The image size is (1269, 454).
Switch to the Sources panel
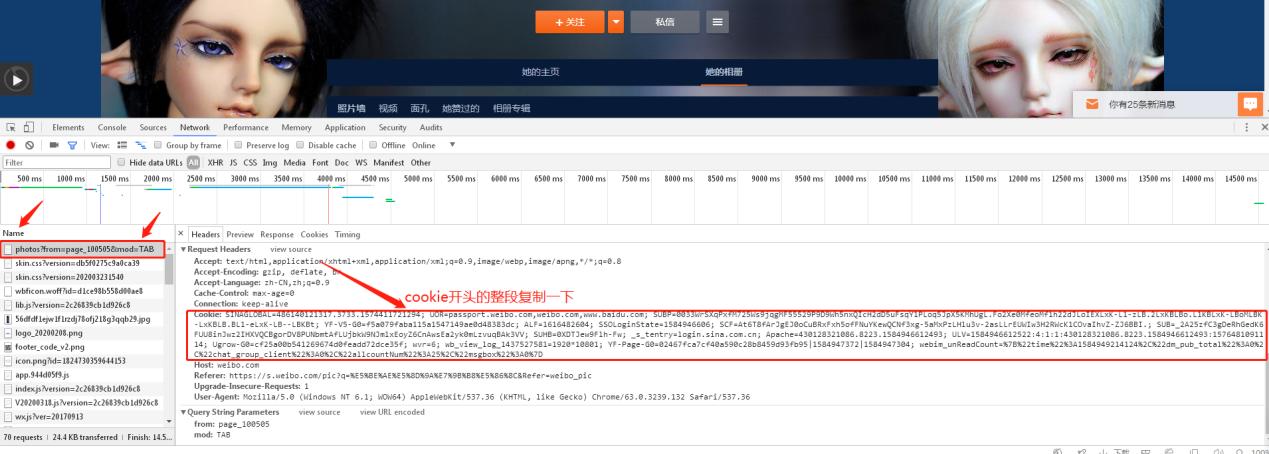click(153, 127)
